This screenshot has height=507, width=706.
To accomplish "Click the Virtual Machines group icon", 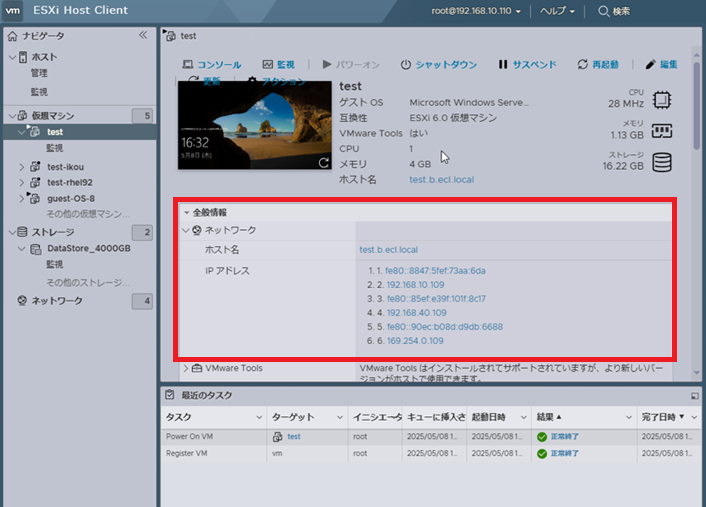I will [22, 116].
